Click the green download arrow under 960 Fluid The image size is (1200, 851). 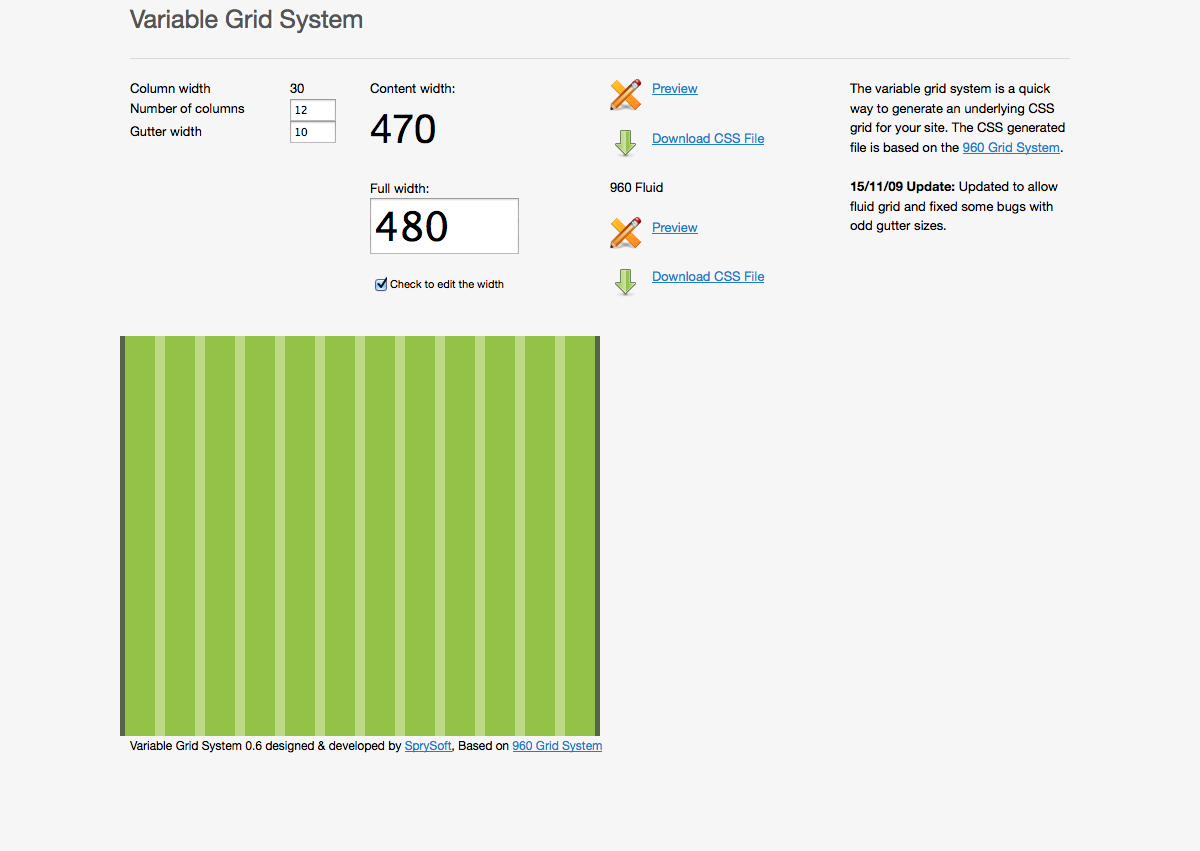point(625,282)
